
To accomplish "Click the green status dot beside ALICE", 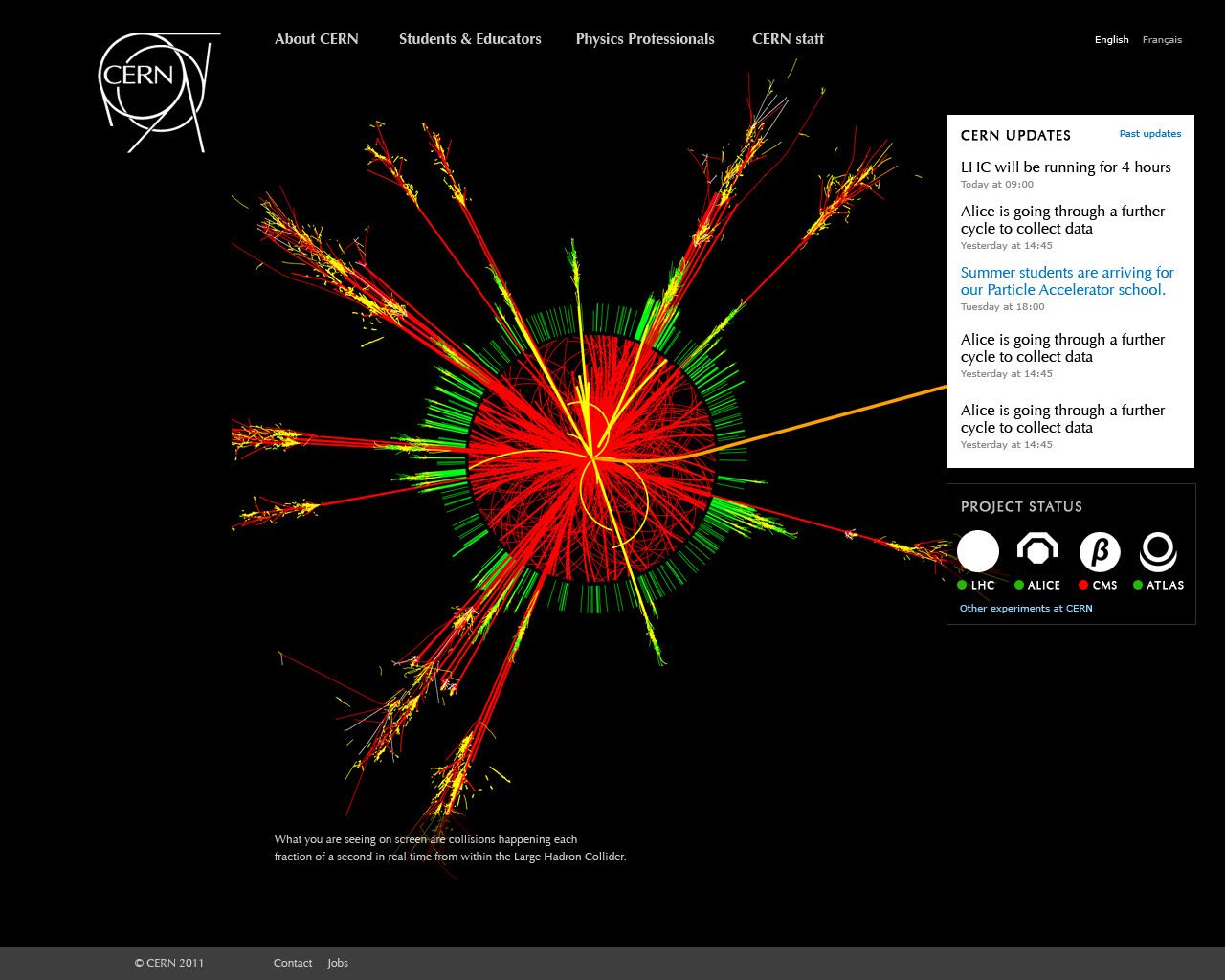I will pos(1019,585).
